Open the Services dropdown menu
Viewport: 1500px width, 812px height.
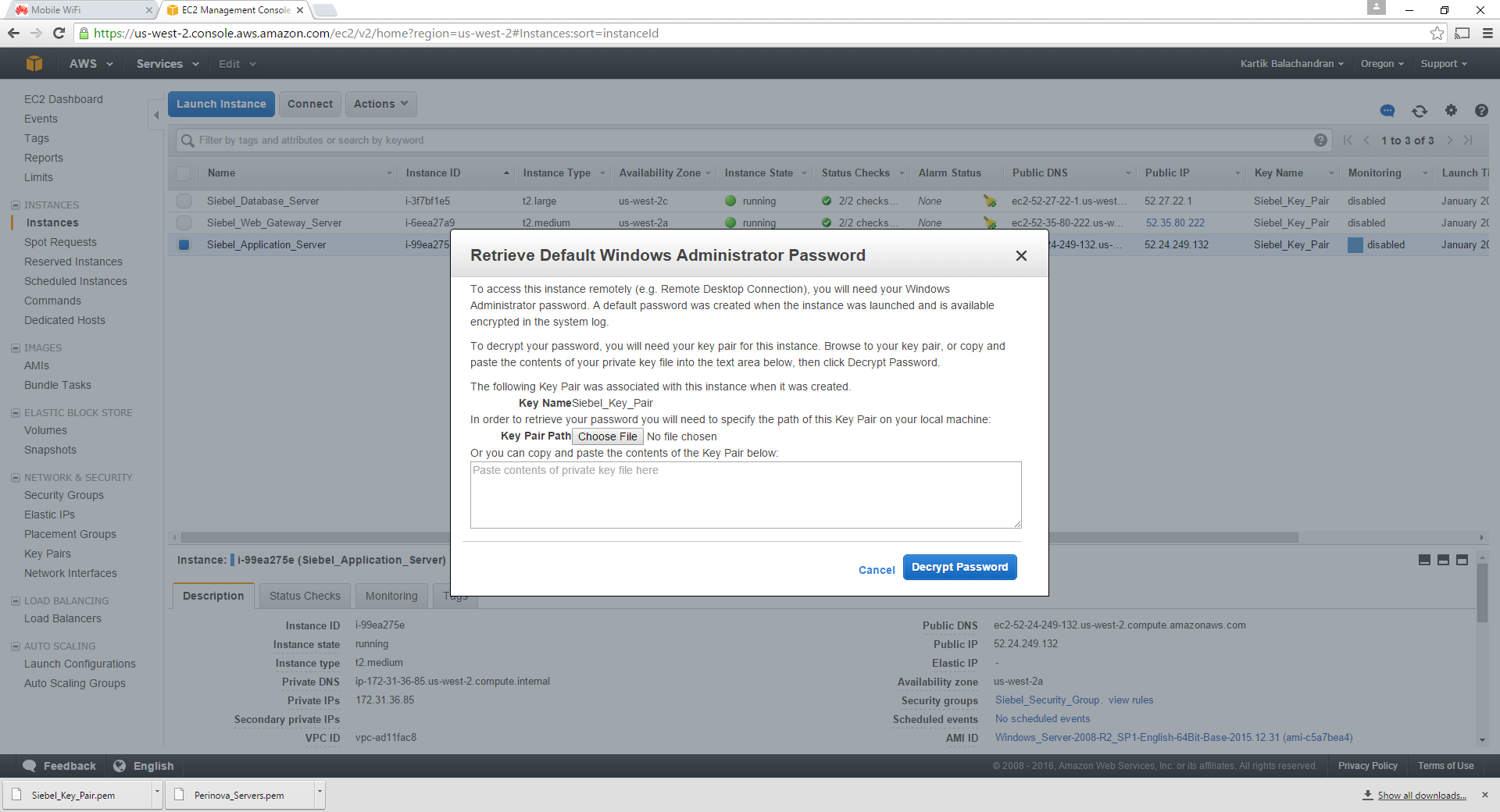coord(167,63)
